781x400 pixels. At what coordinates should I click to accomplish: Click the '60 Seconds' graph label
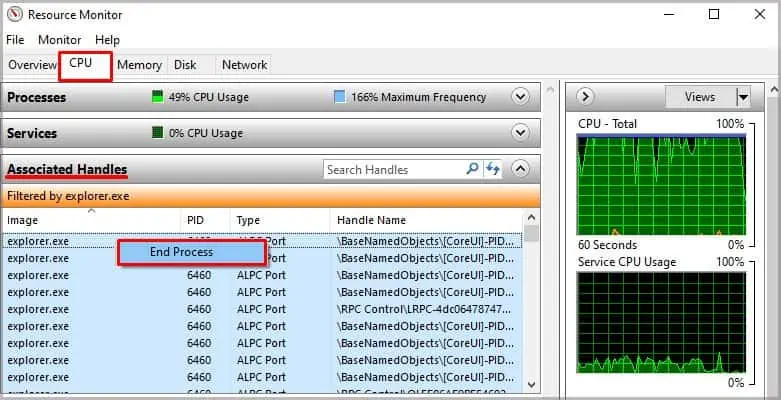click(x=607, y=245)
